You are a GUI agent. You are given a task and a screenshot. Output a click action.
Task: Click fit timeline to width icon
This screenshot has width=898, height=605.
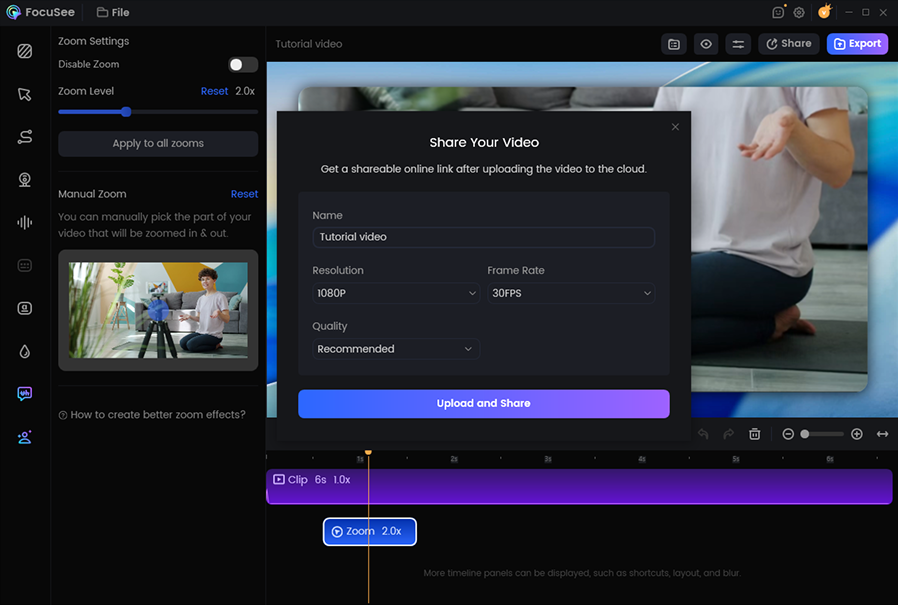882,434
